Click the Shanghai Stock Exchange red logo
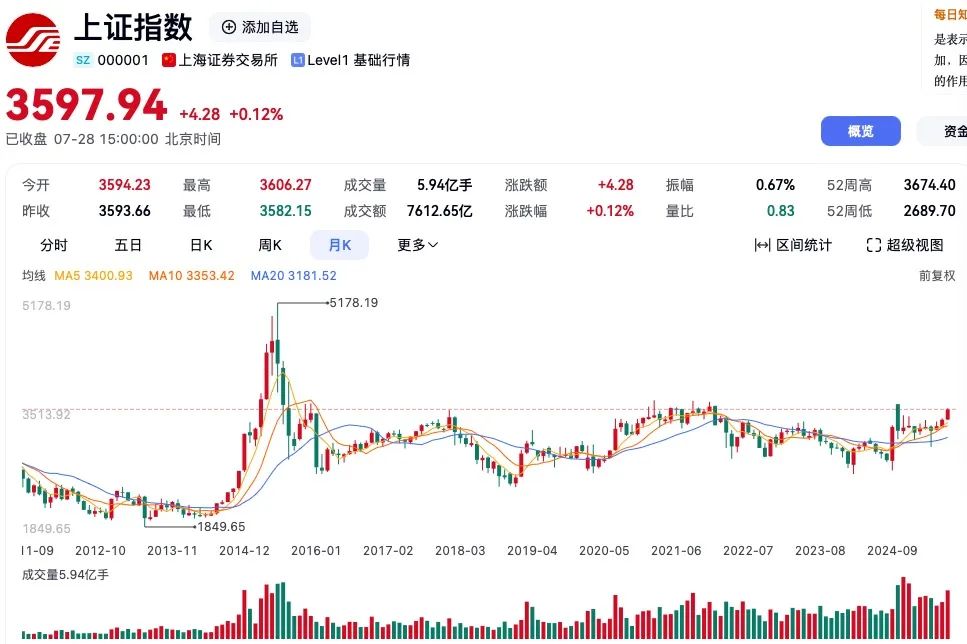 click(x=31, y=37)
